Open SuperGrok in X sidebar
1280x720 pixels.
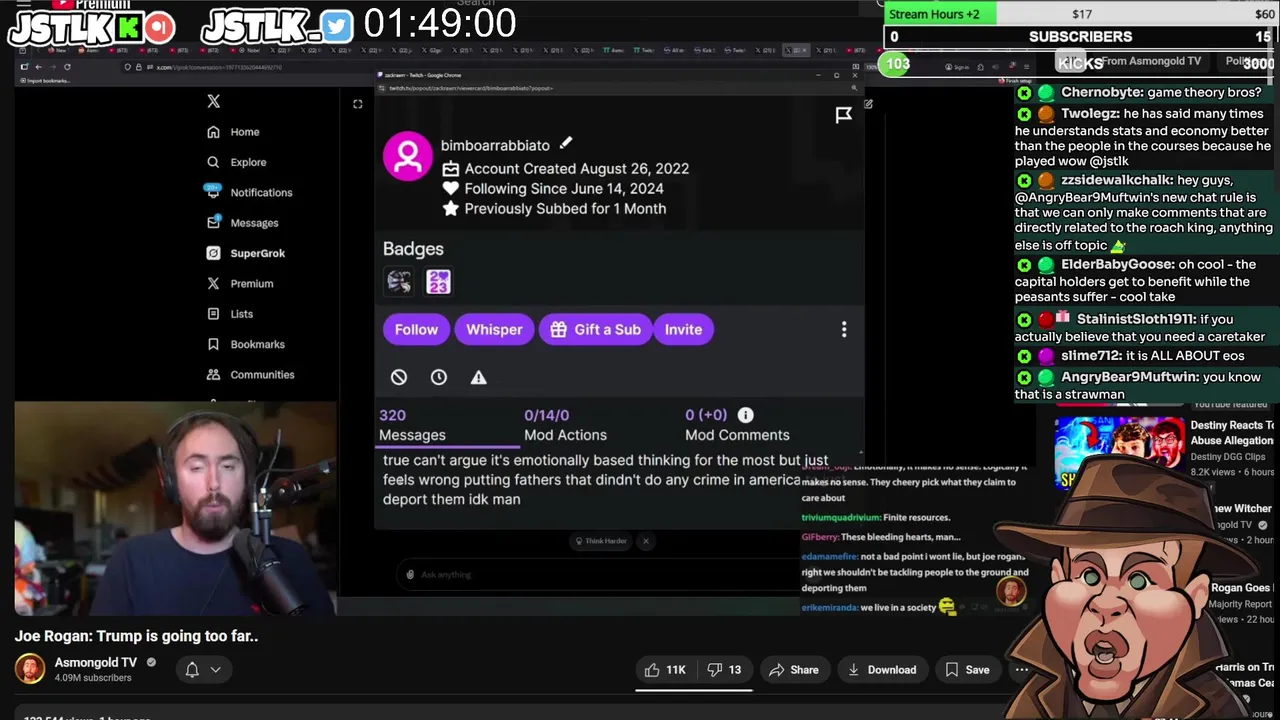246,253
